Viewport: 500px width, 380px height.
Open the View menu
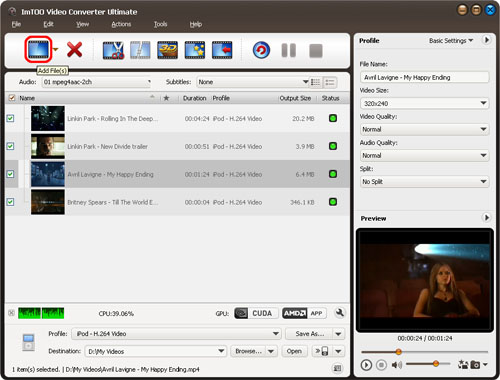pos(82,24)
